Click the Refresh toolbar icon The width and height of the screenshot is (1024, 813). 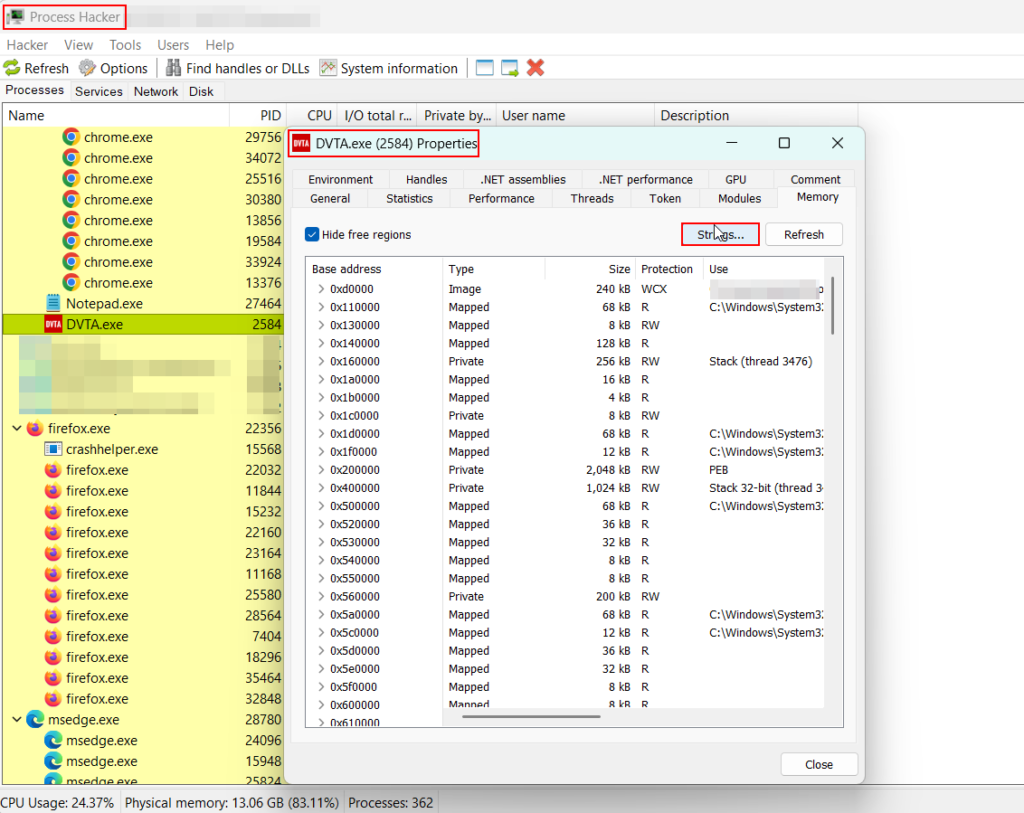click(x=12, y=68)
